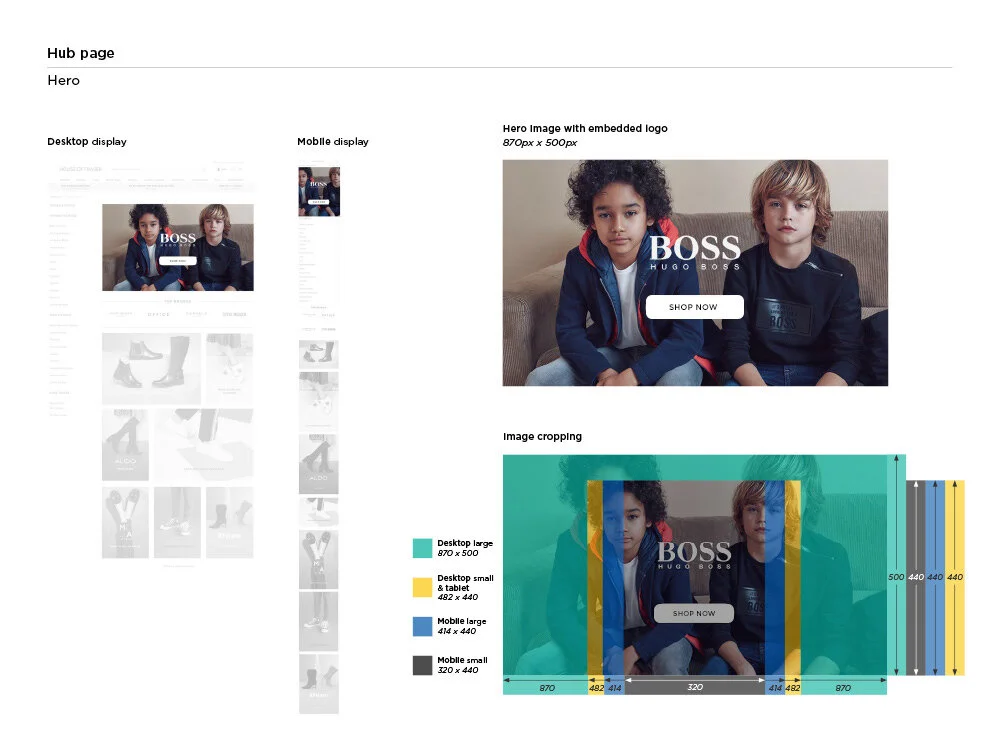This screenshot has height=750, width=1000.
Task: Click the Desktop display label
Action: pos(87,142)
